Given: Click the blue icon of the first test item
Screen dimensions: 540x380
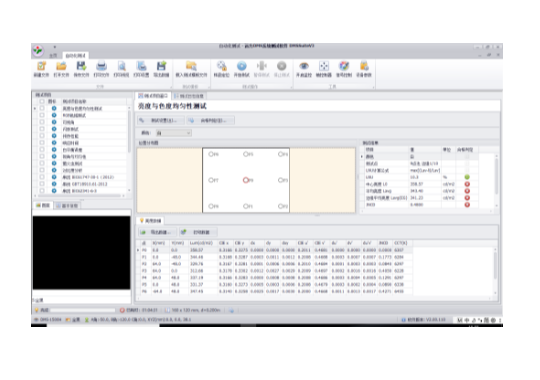Looking at the screenshot, I should (x=54, y=108).
